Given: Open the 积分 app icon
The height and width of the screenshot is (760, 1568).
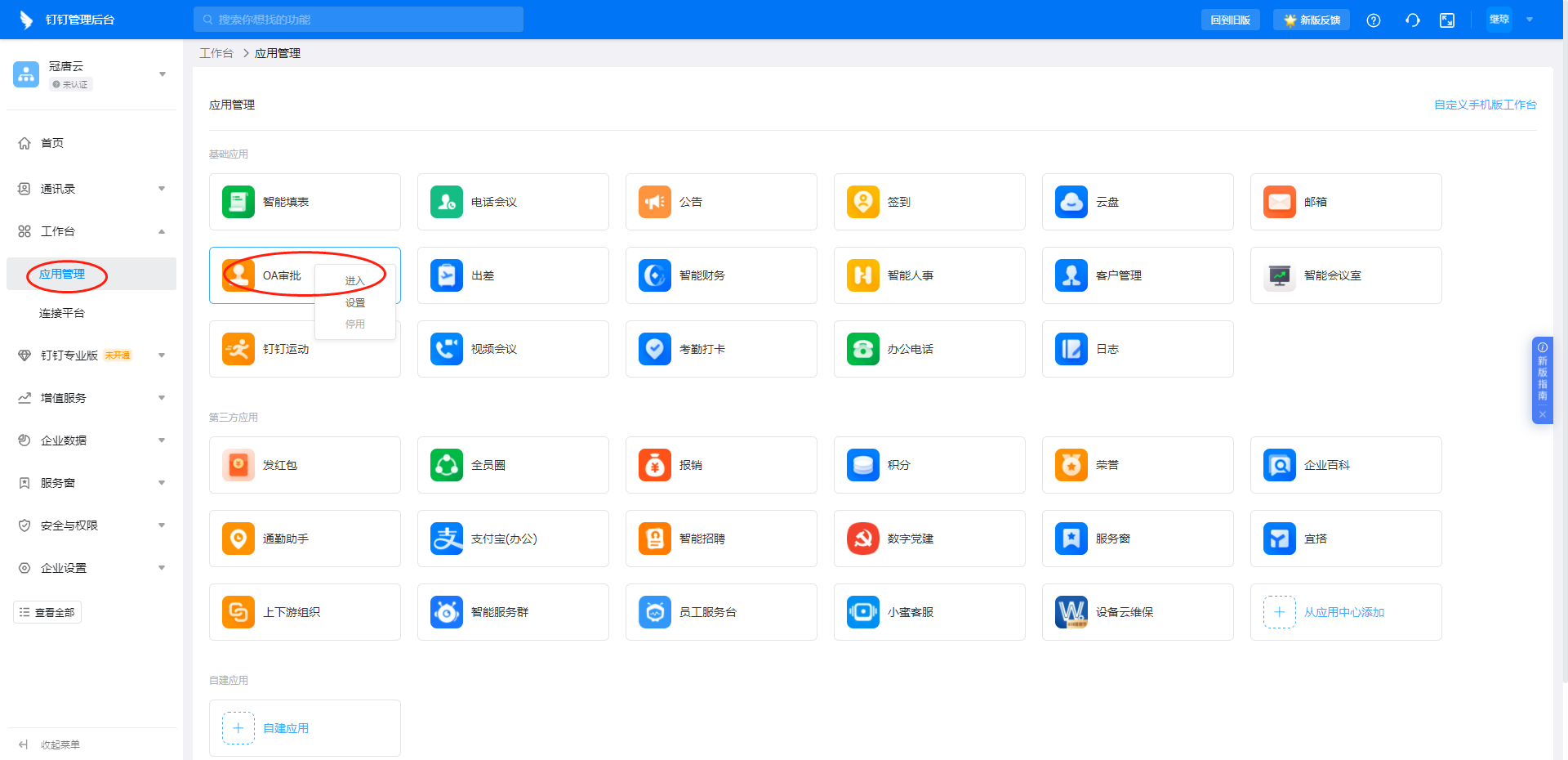Looking at the screenshot, I should 863,465.
